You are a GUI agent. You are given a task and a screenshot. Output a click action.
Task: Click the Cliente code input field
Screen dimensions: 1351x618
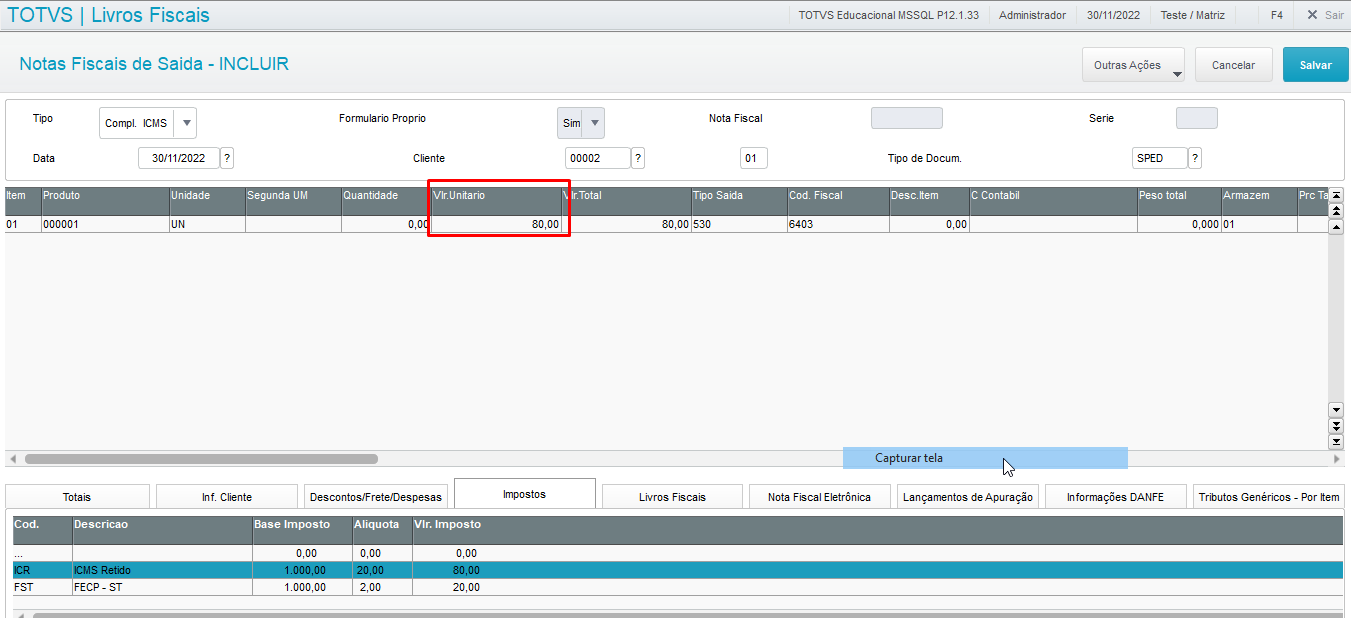597,158
